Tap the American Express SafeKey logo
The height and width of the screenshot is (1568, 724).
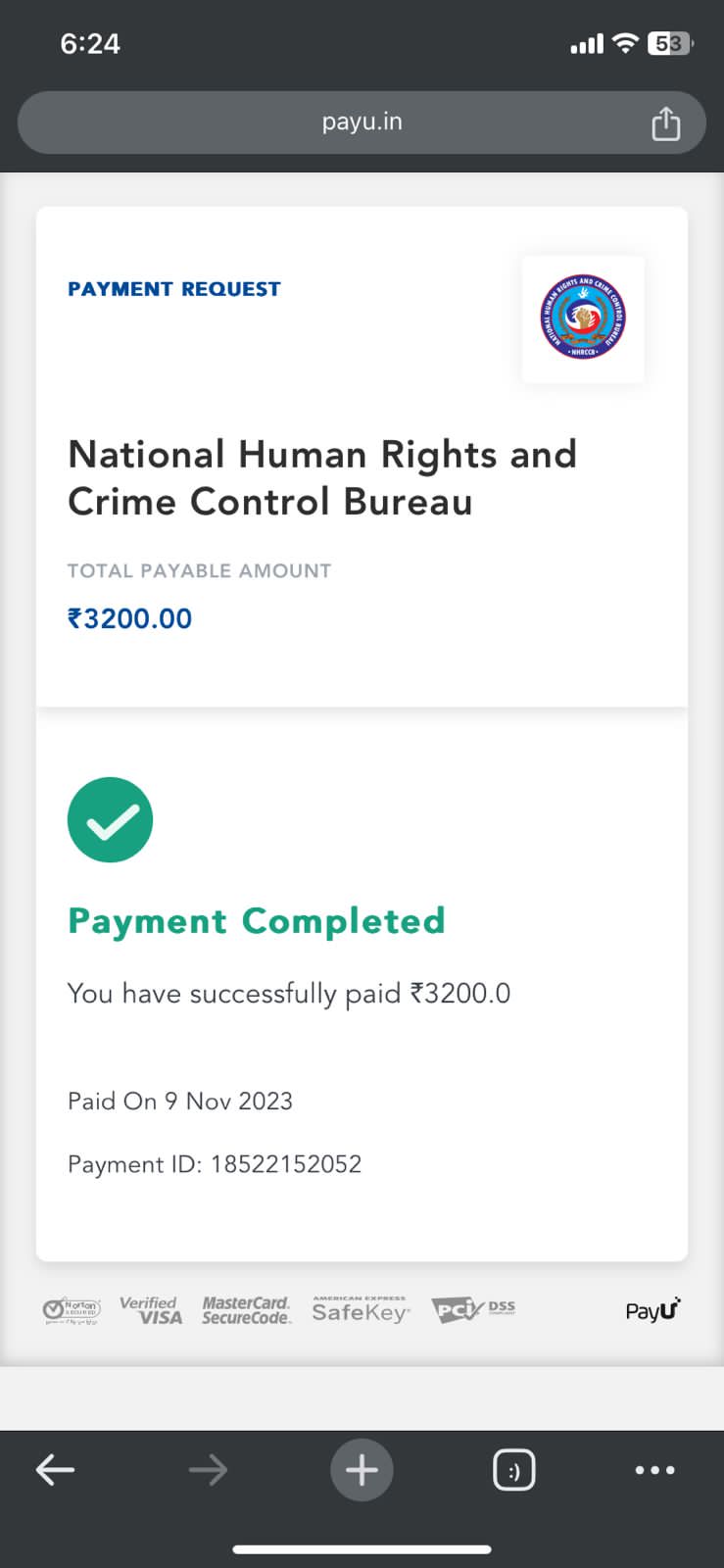[x=361, y=1310]
